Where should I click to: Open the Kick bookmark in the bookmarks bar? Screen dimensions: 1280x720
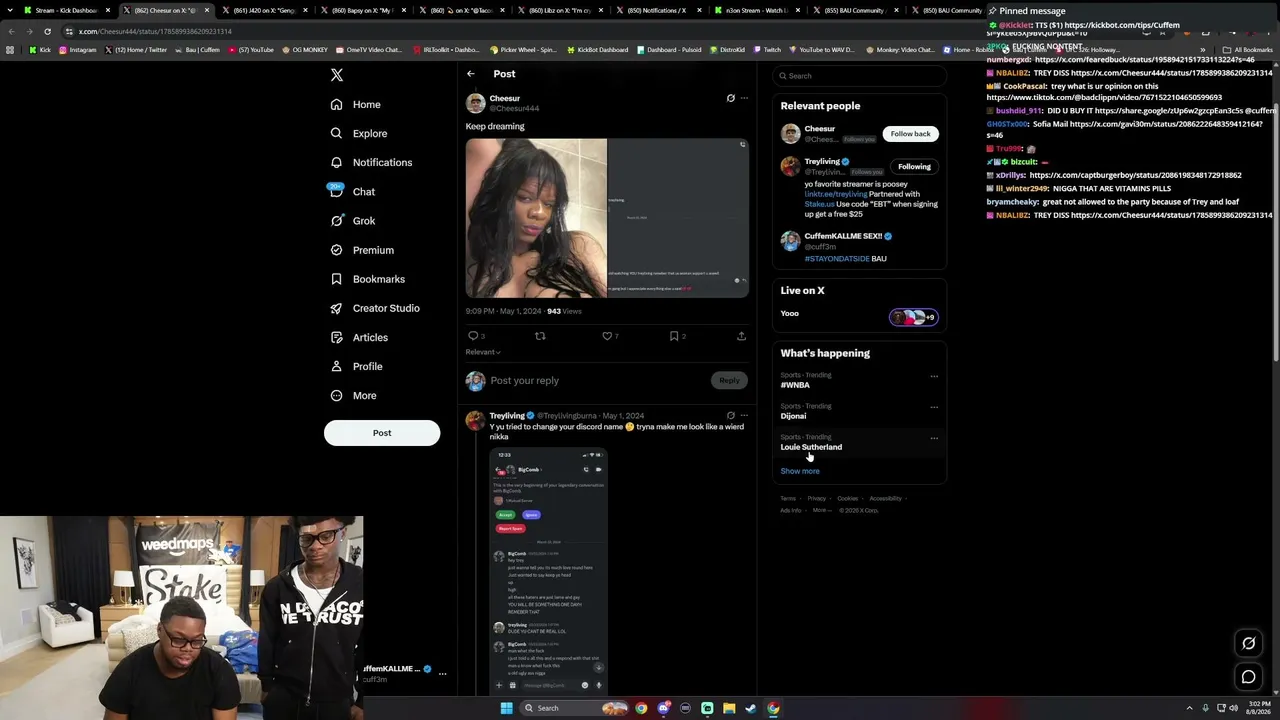point(40,50)
